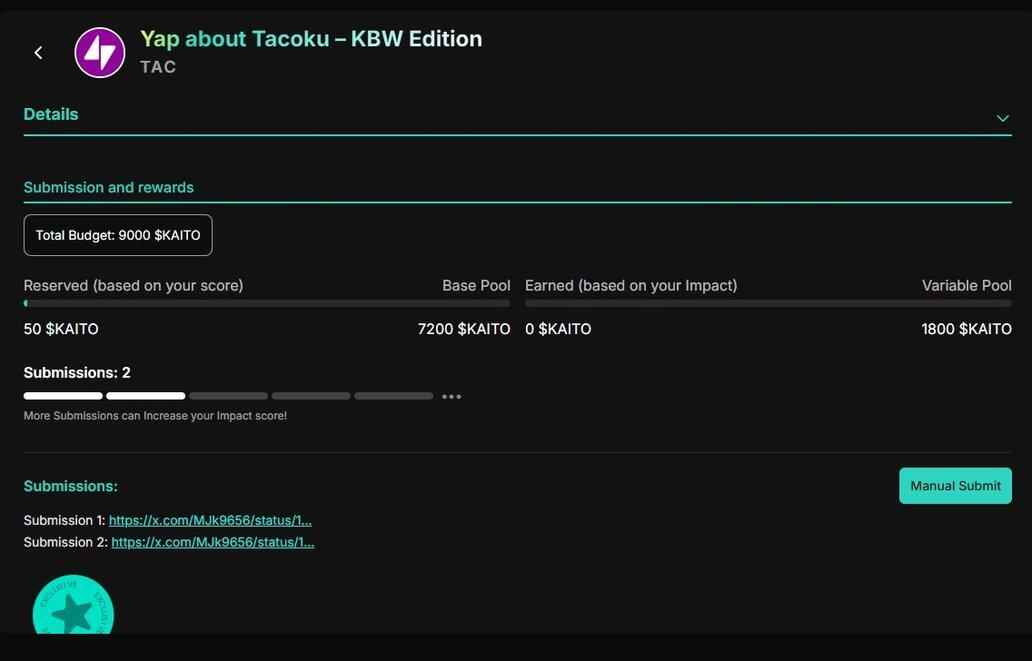Viewport: 1032px width, 661px height.
Task: Click the 0 $KAITO earned amount
Action: coord(558,329)
